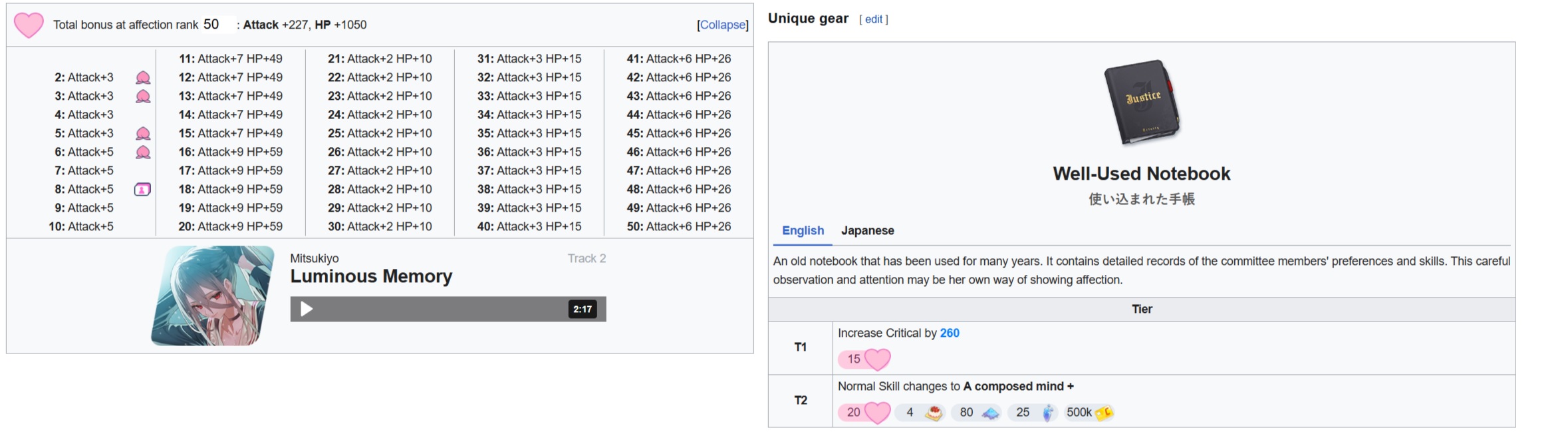This screenshot has width=1568, height=432.
Task: Click the Well-Used Notebook title
Action: [x=1141, y=174]
